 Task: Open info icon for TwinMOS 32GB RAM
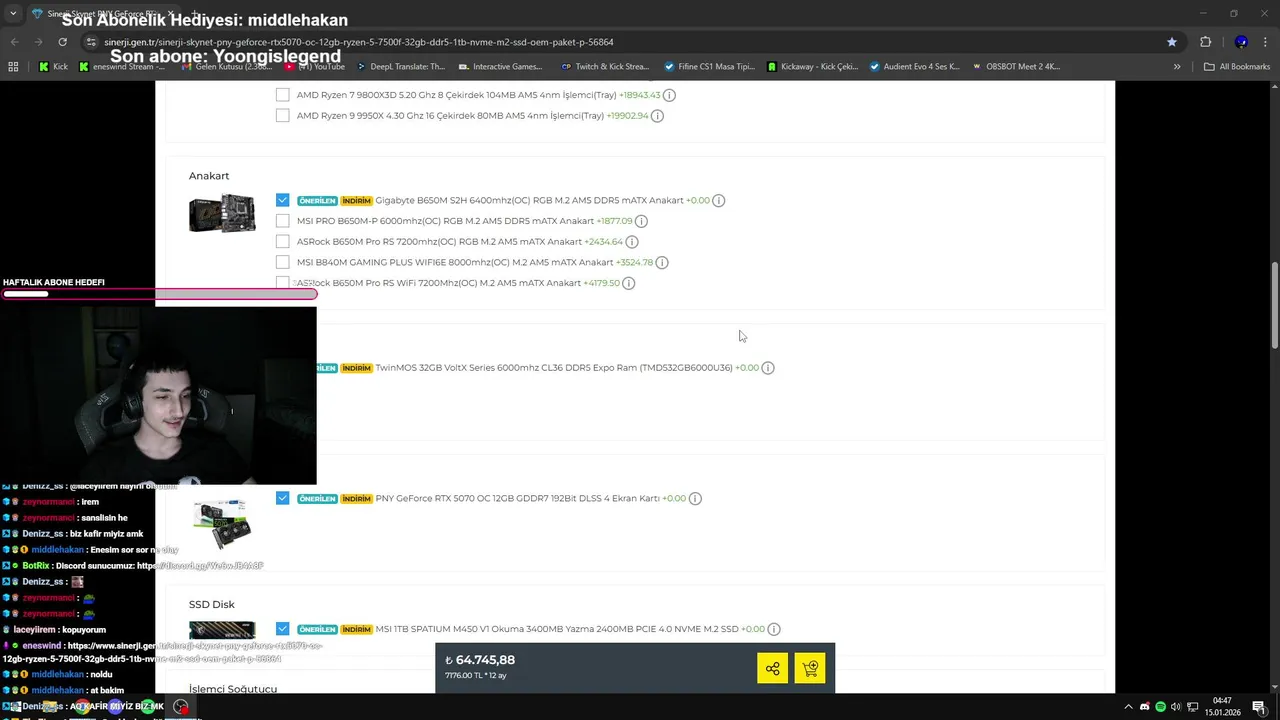[x=768, y=368]
